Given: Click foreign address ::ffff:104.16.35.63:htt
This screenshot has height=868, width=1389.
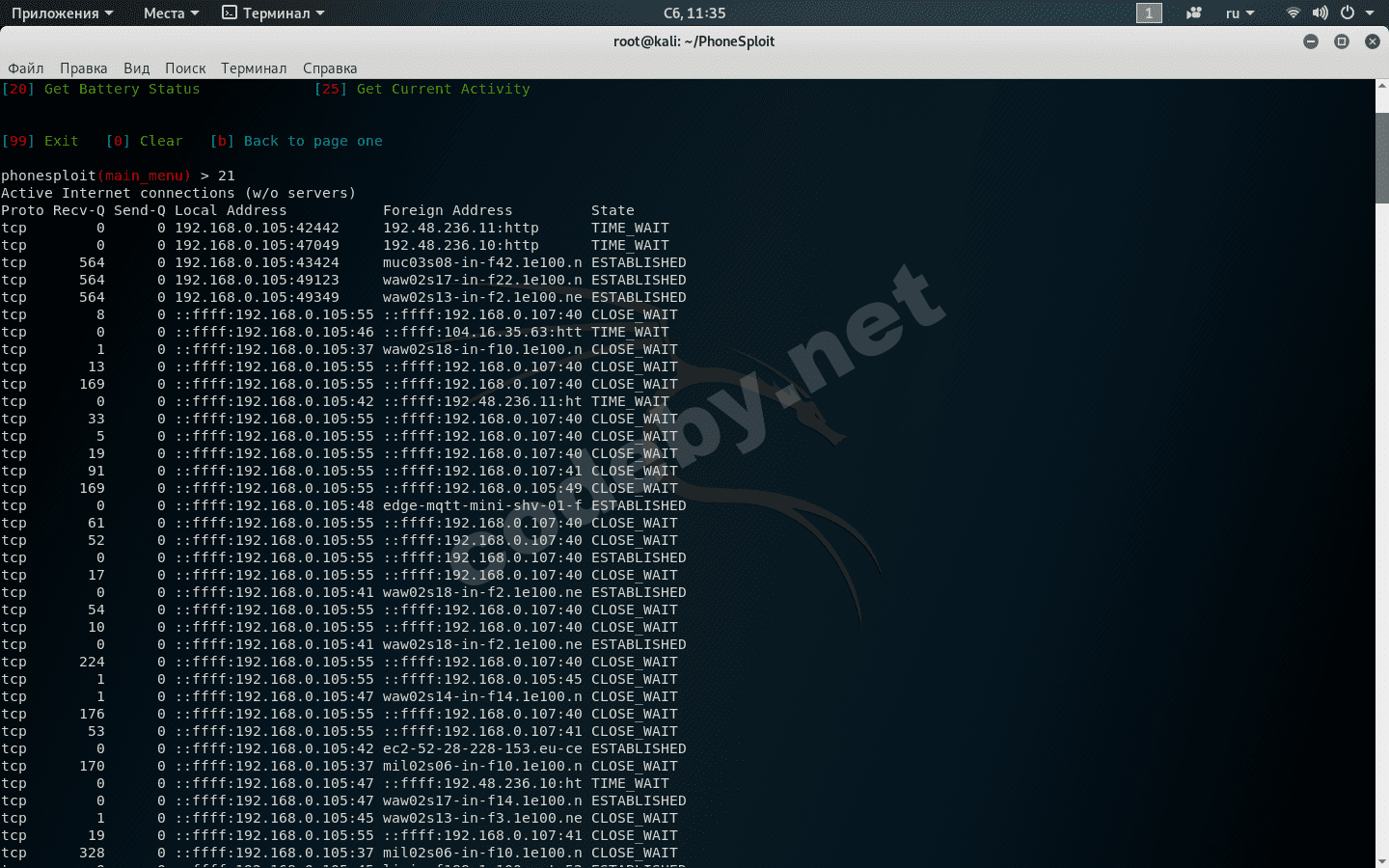Looking at the screenshot, I should 482,332.
